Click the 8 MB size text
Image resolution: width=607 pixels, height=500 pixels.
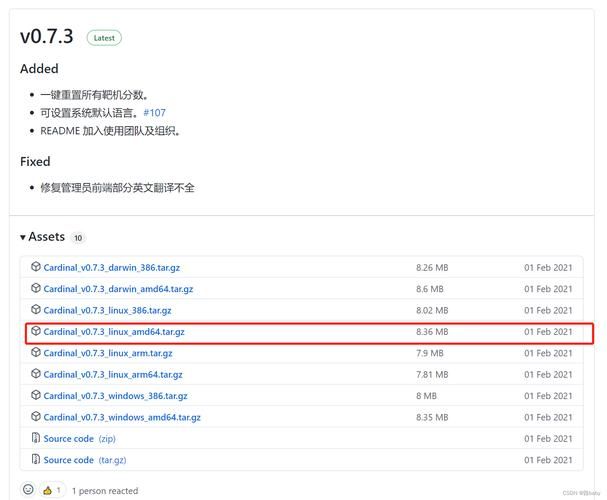tap(426, 396)
